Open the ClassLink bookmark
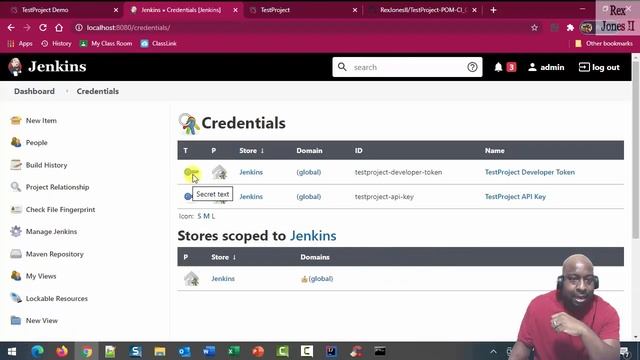Image resolution: width=640 pixels, height=360 pixels. 159,43
